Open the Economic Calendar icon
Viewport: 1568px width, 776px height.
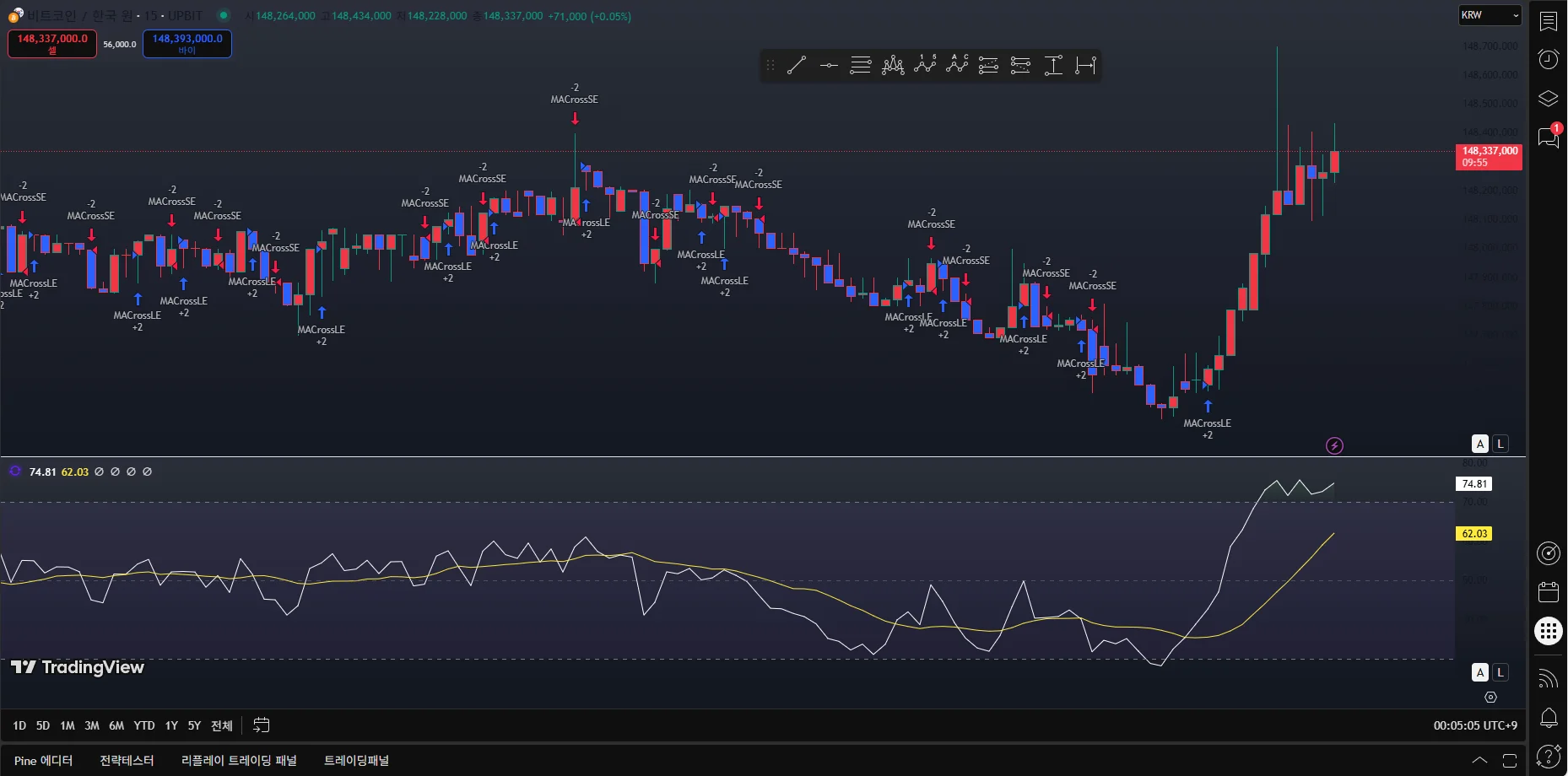tap(1549, 591)
